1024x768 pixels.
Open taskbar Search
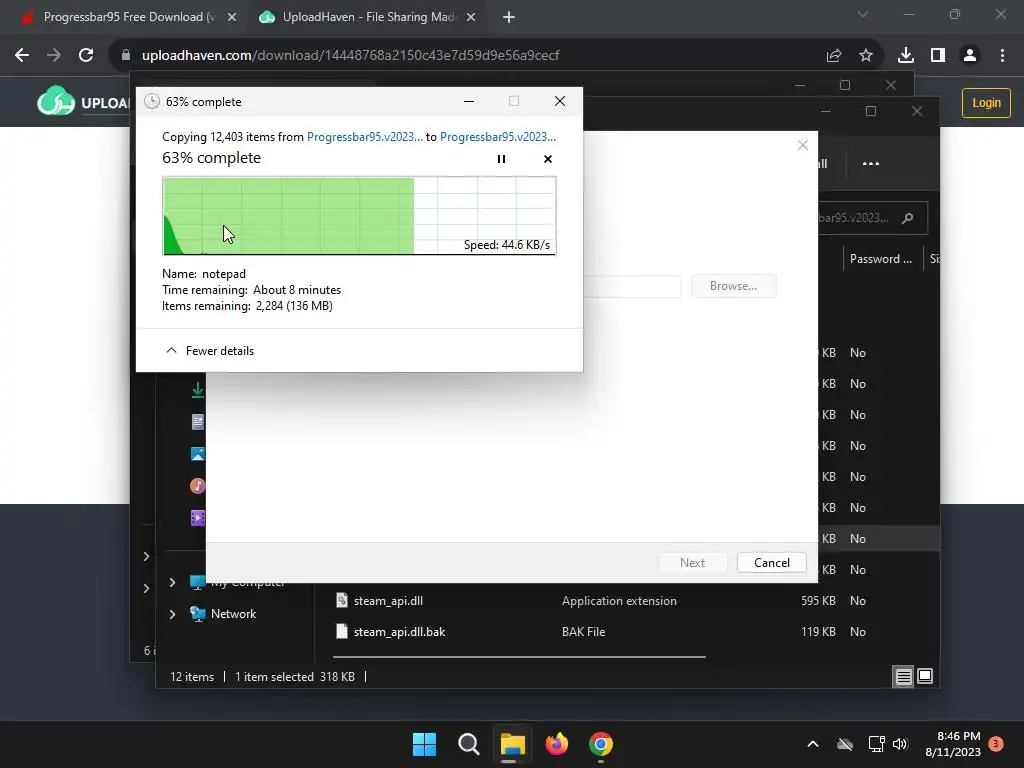point(468,744)
